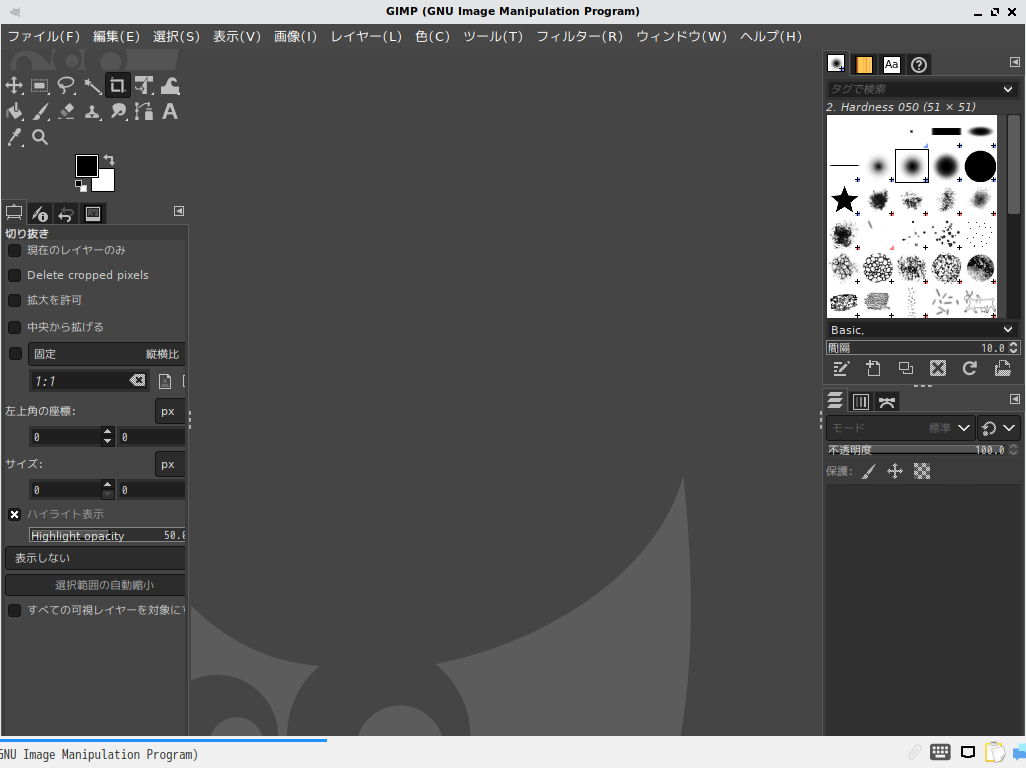The height and width of the screenshot is (768, 1026).
Task: Adjust the Highlight opacity slider
Action: 107,535
